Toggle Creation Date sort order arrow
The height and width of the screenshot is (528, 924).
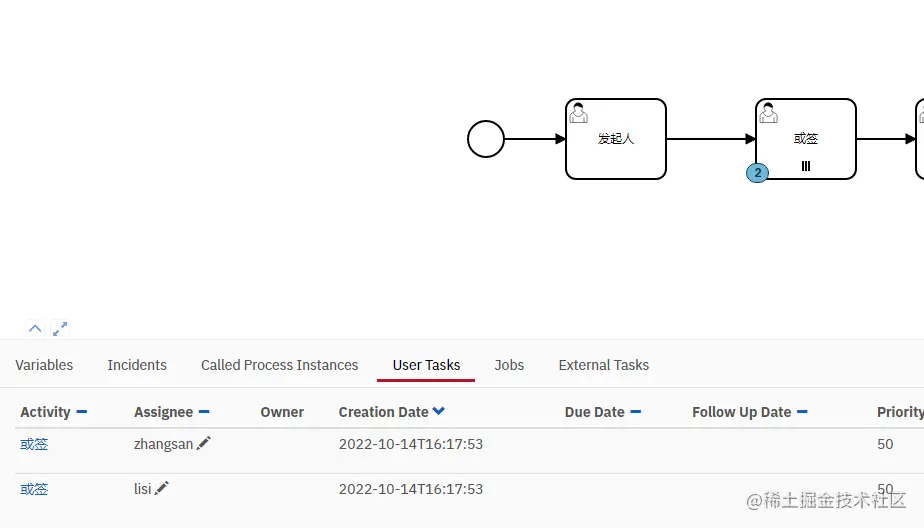tap(438, 411)
